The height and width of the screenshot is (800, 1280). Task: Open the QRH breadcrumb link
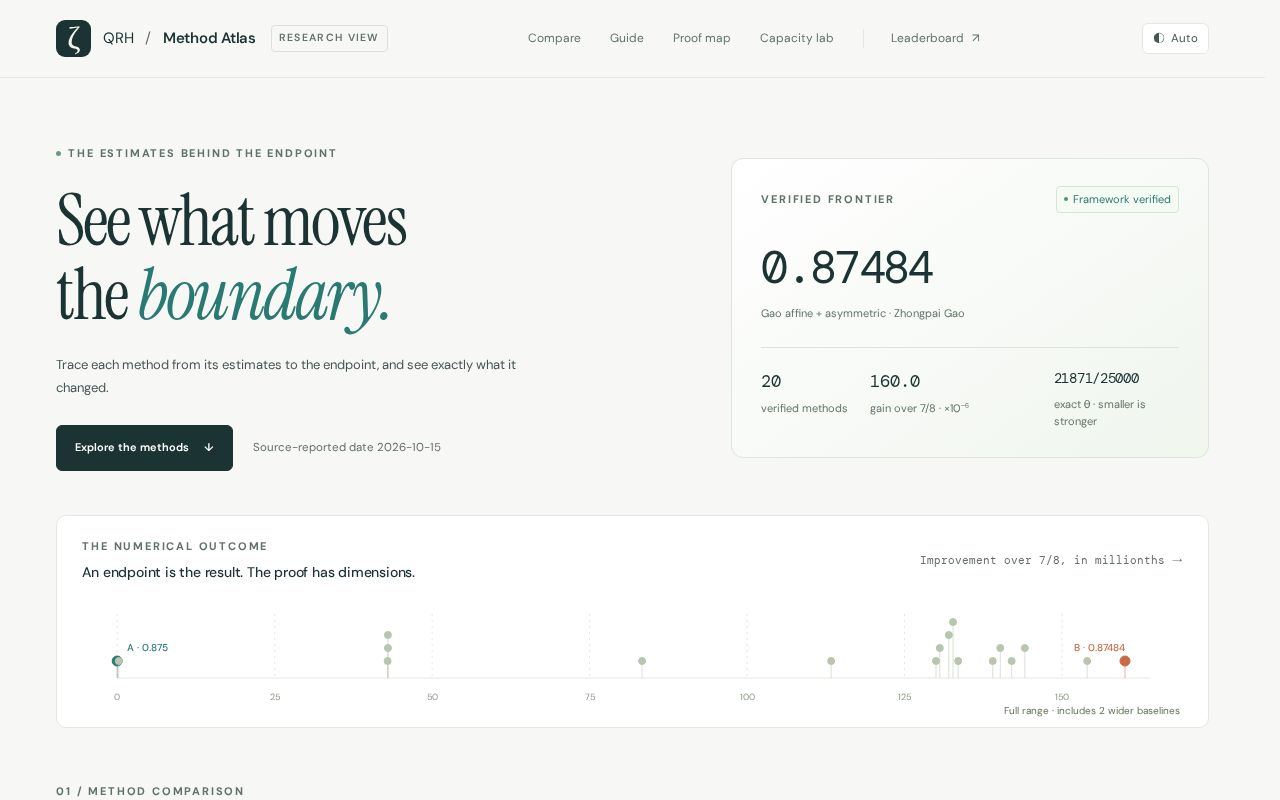pos(118,38)
